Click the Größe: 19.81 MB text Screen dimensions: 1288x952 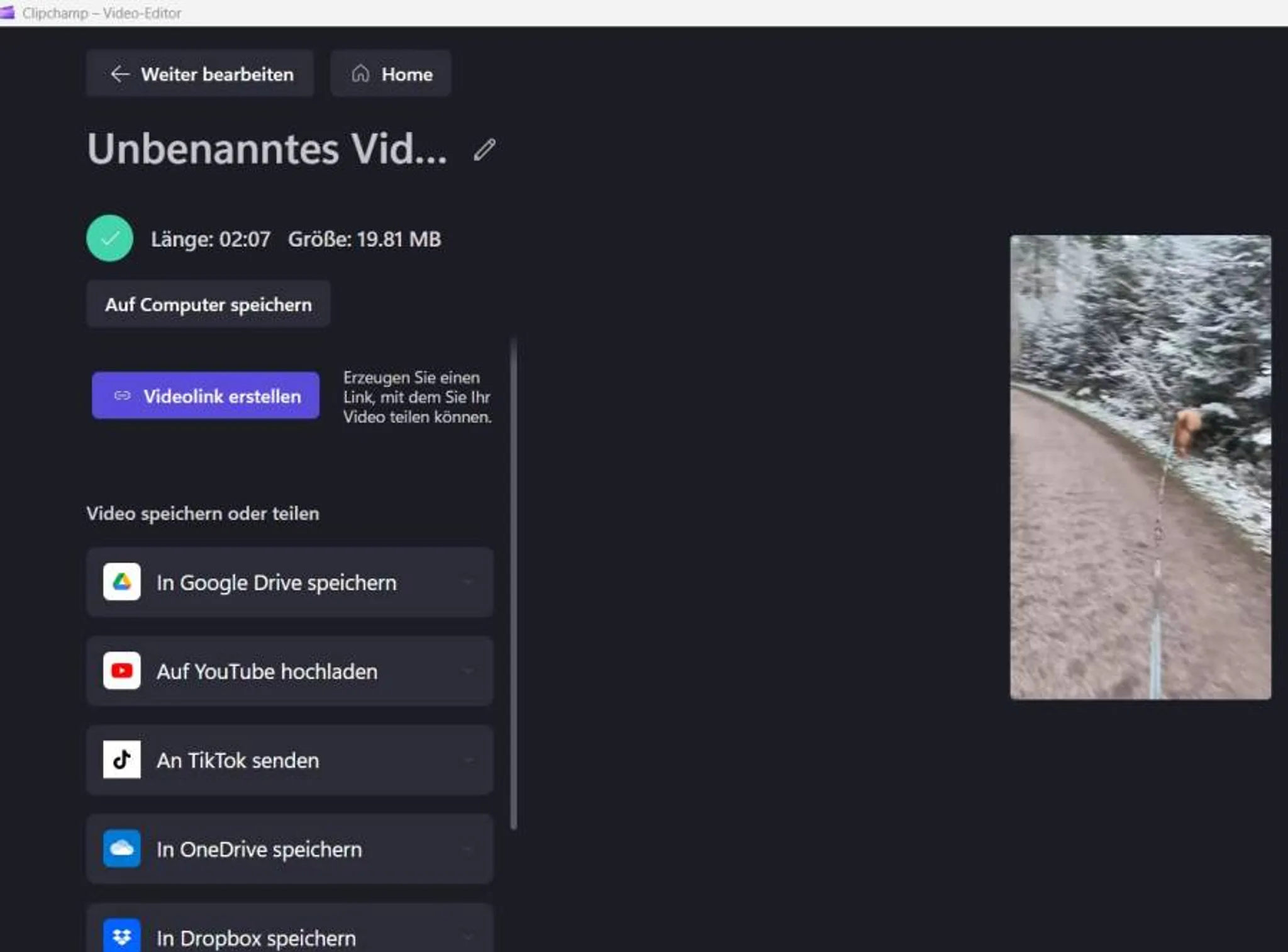365,239
